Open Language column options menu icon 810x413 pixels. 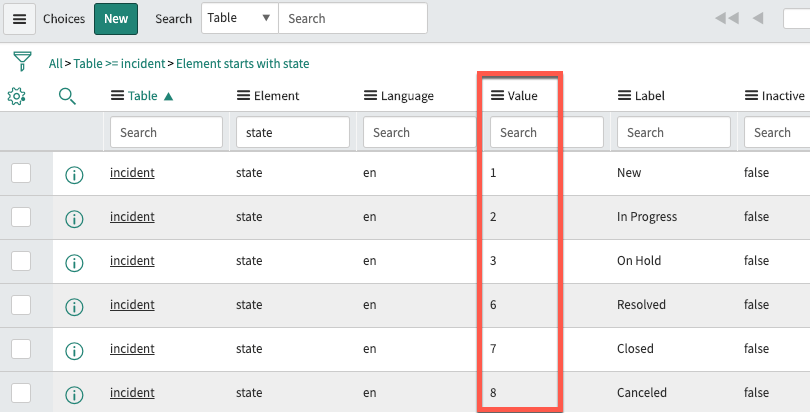370,96
